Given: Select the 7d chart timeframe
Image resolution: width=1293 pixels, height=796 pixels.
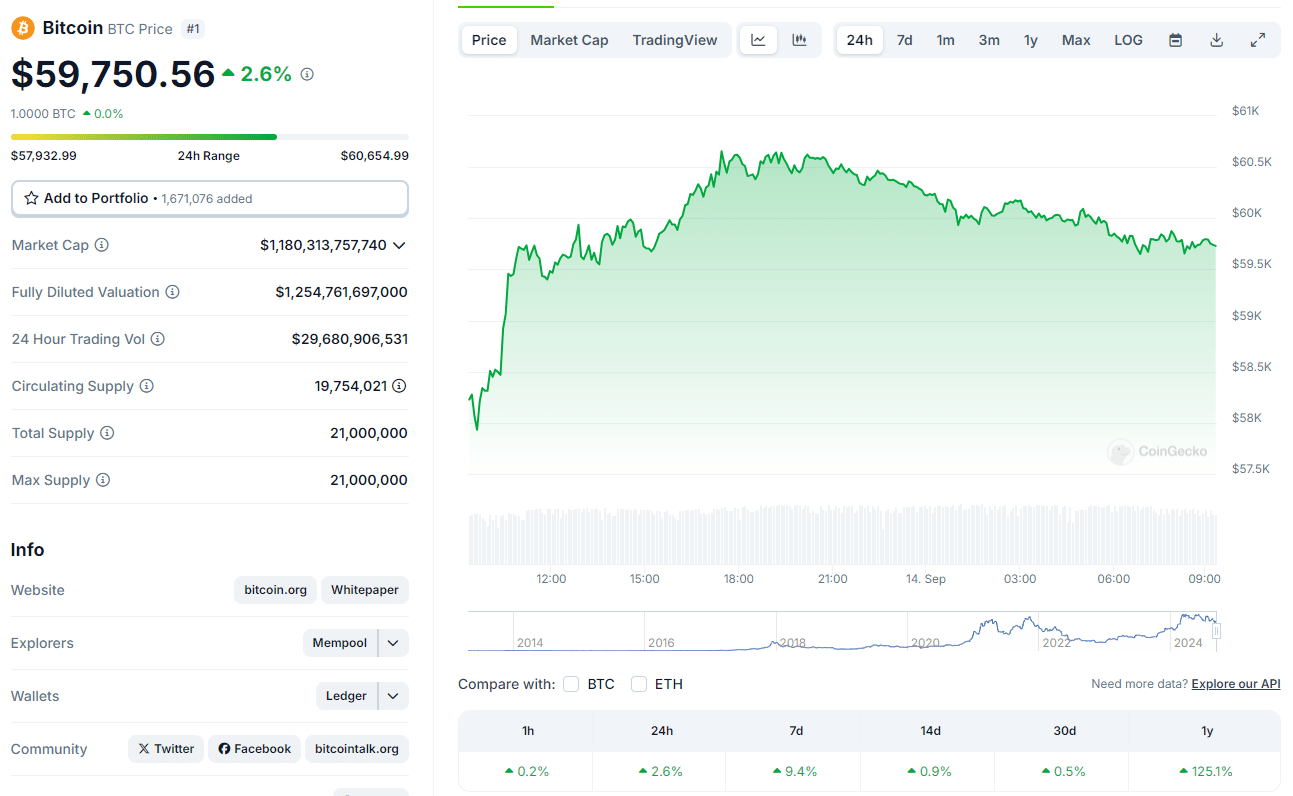Looking at the screenshot, I should [x=904, y=39].
